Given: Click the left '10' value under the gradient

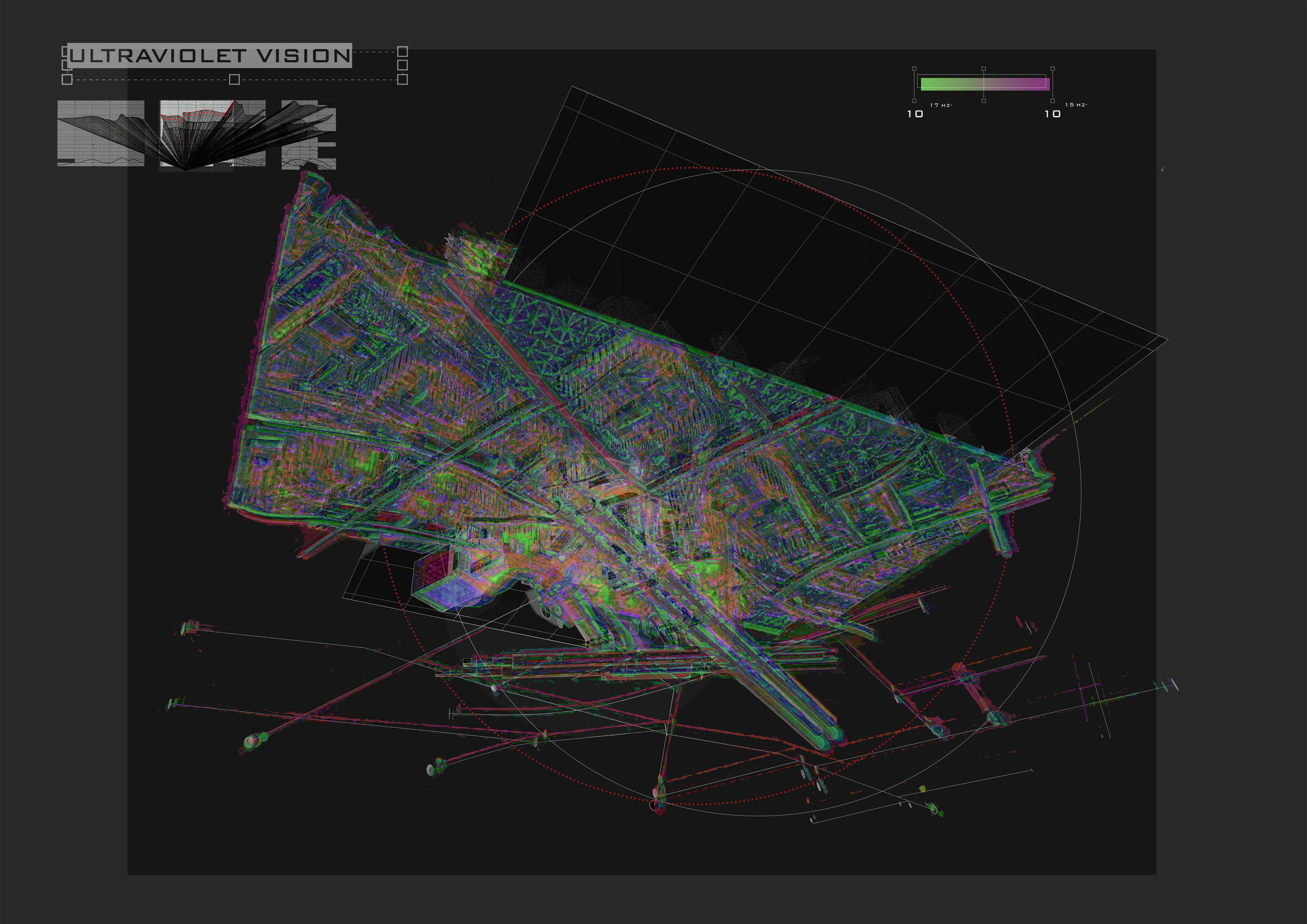Looking at the screenshot, I should coord(915,114).
